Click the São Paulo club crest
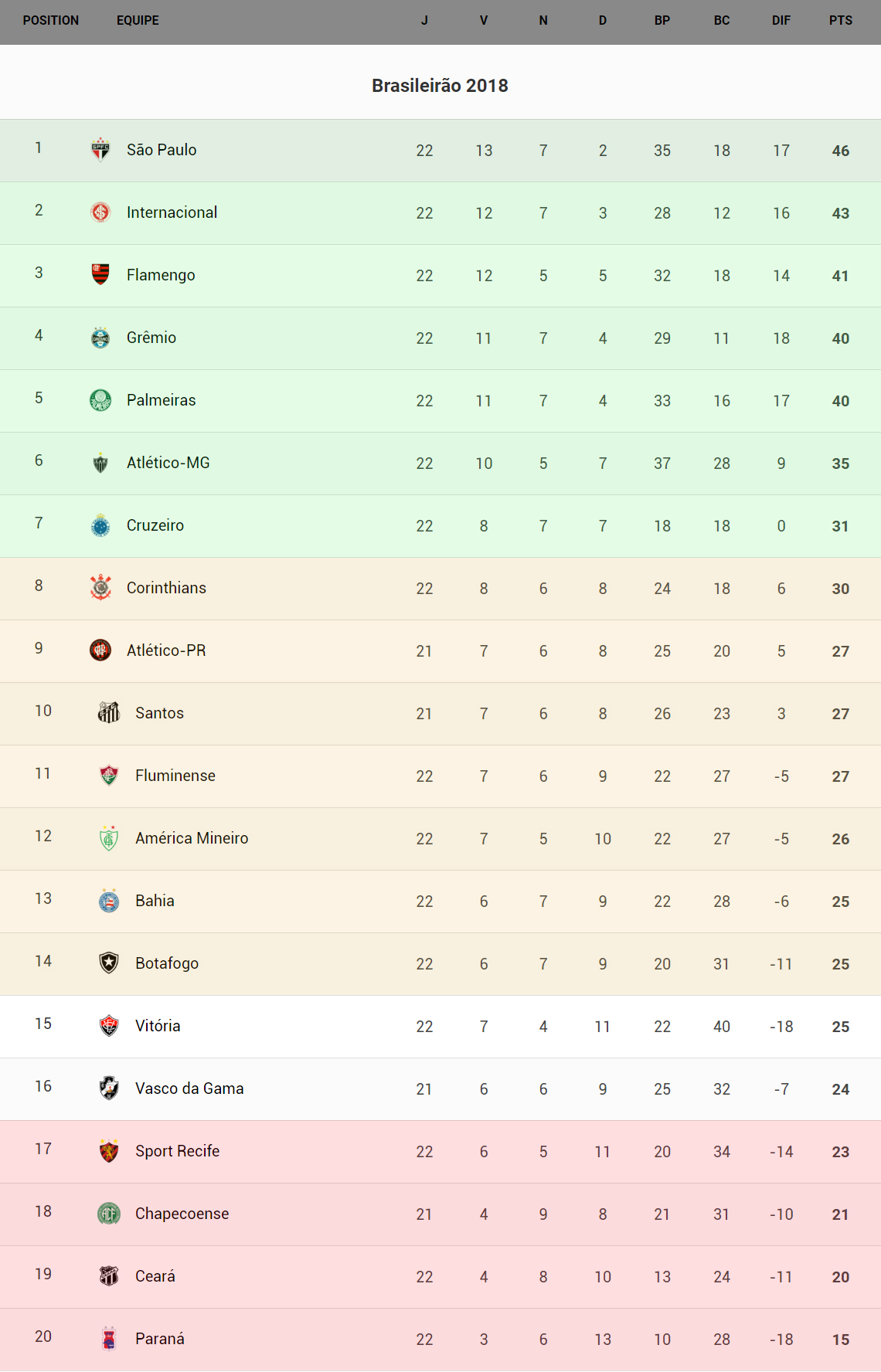Screen dimensions: 881x1372 (x=100, y=150)
